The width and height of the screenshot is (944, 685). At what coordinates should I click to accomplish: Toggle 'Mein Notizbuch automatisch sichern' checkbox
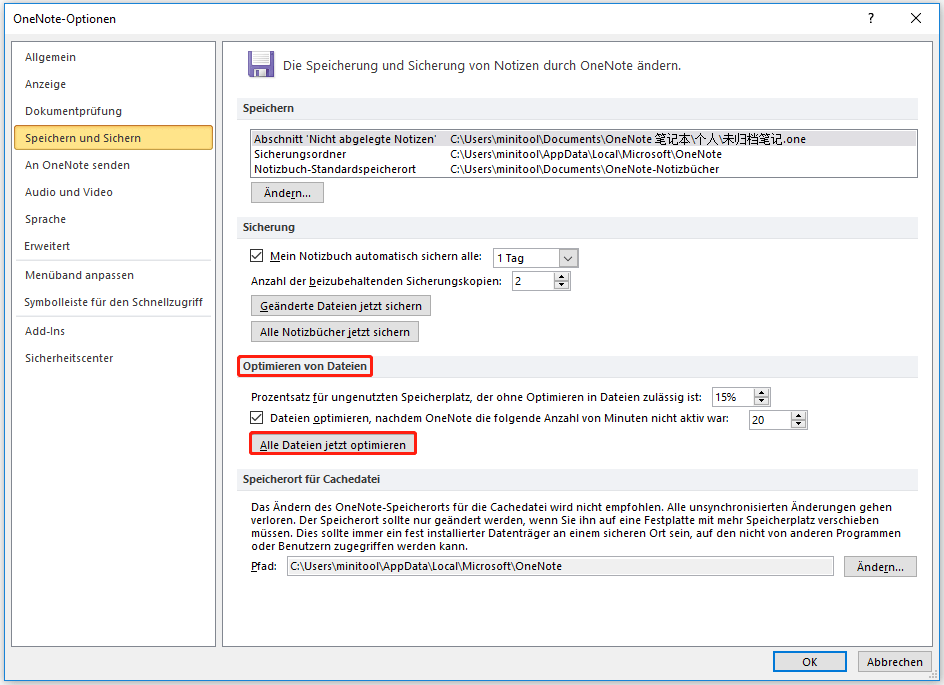click(256, 256)
